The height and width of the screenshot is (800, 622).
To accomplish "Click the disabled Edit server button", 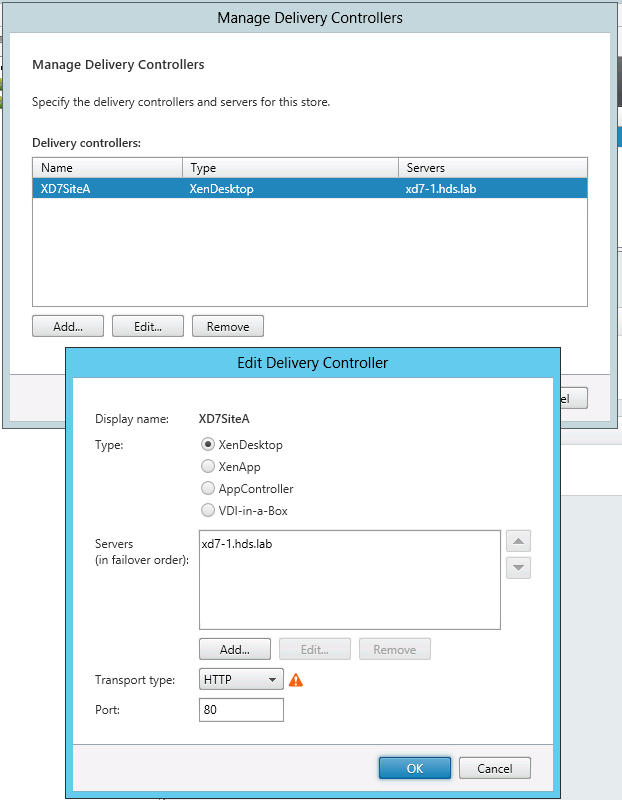I will click(314, 649).
